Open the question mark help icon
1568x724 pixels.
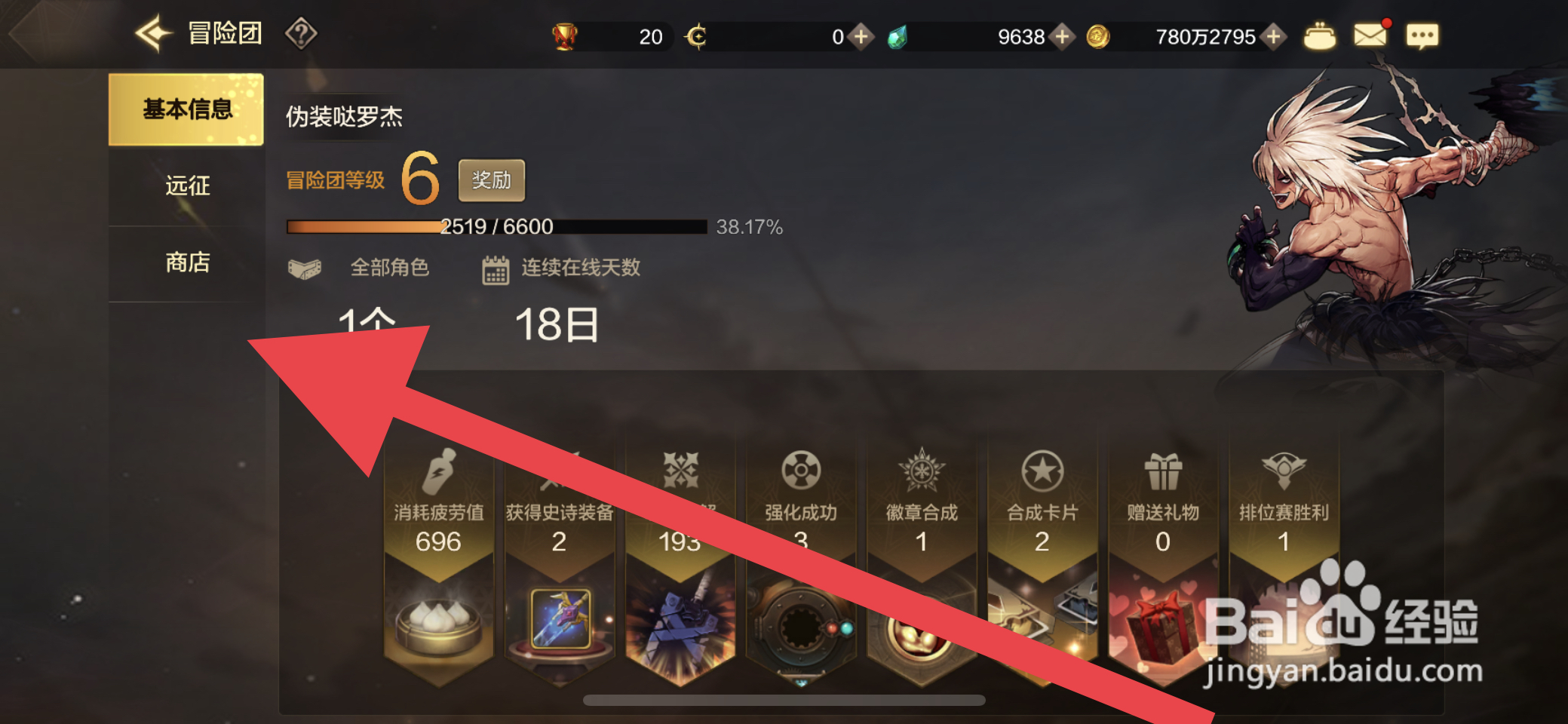click(x=301, y=34)
